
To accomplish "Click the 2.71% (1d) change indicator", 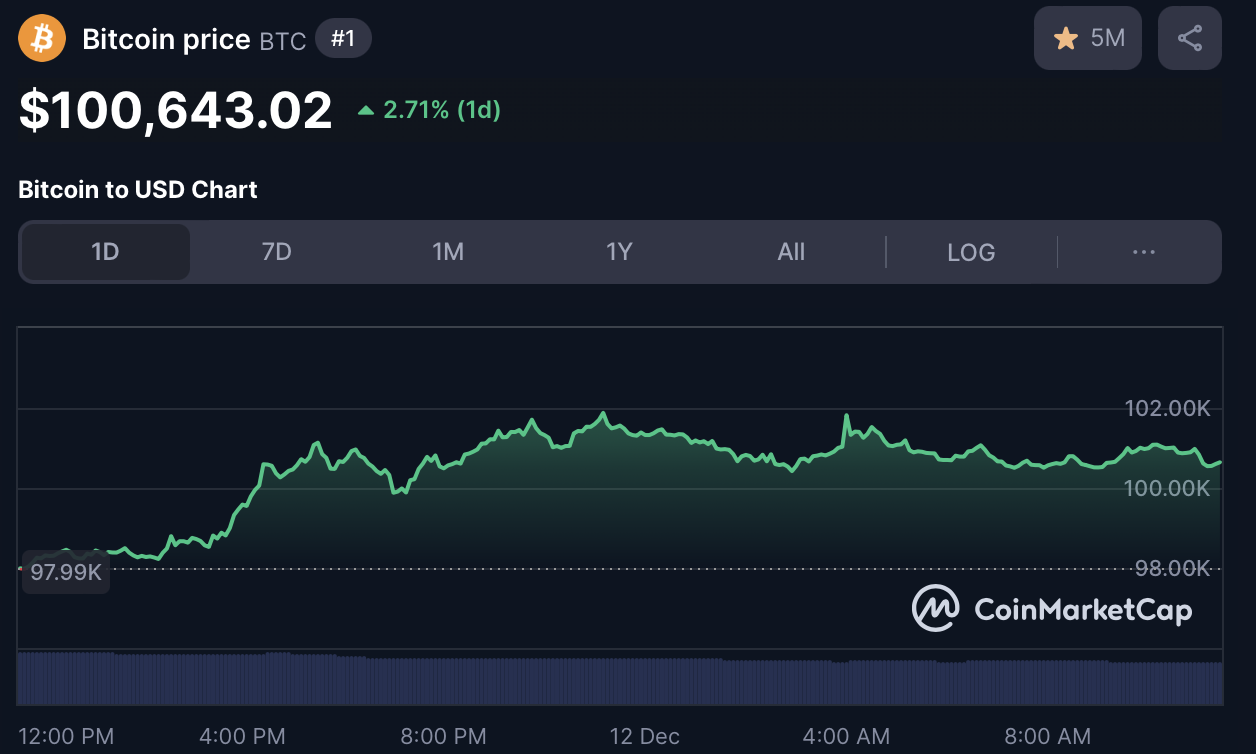I will 429,110.
